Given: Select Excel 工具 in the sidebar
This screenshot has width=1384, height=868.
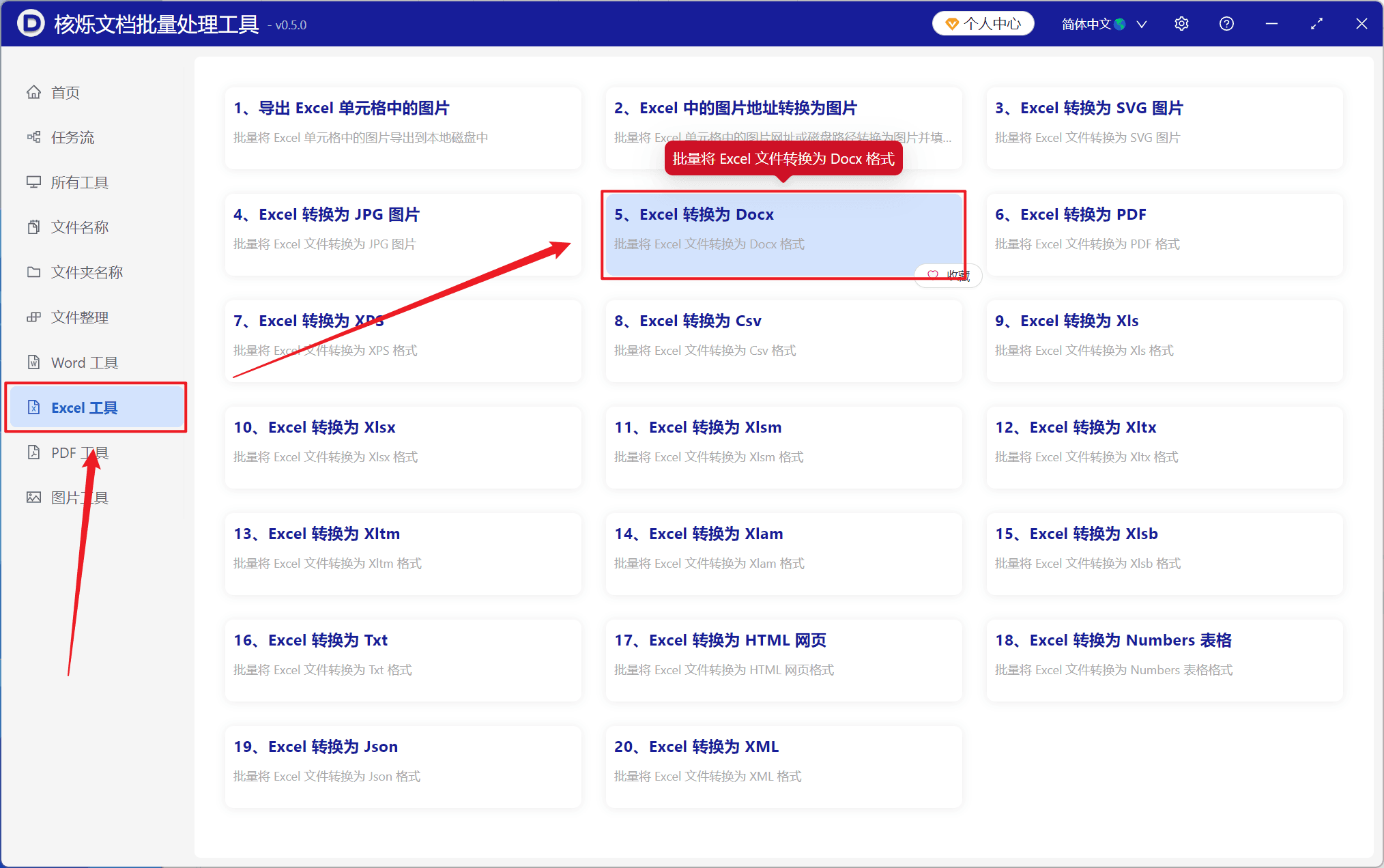Looking at the screenshot, I should click(x=96, y=407).
